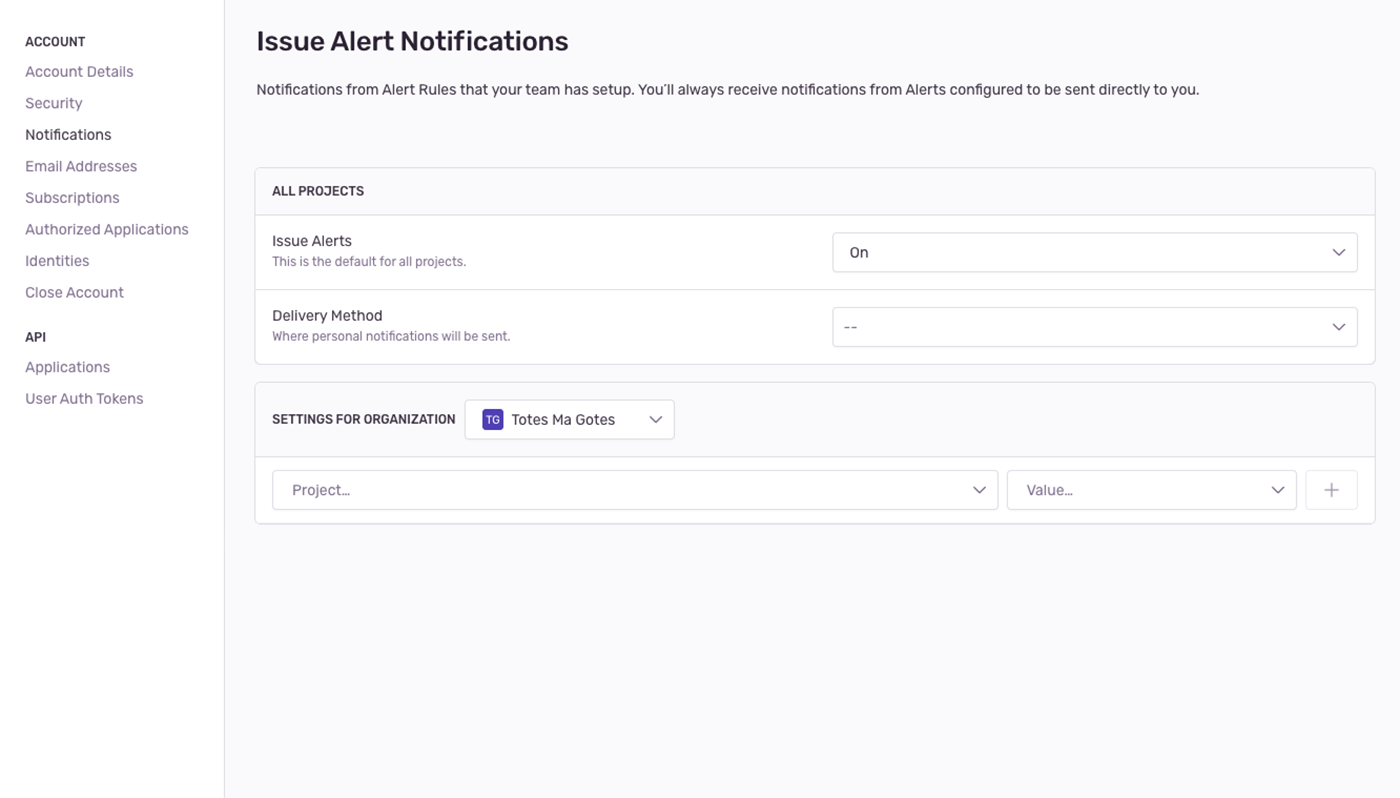Click the TG organization avatar icon

[x=492, y=419]
